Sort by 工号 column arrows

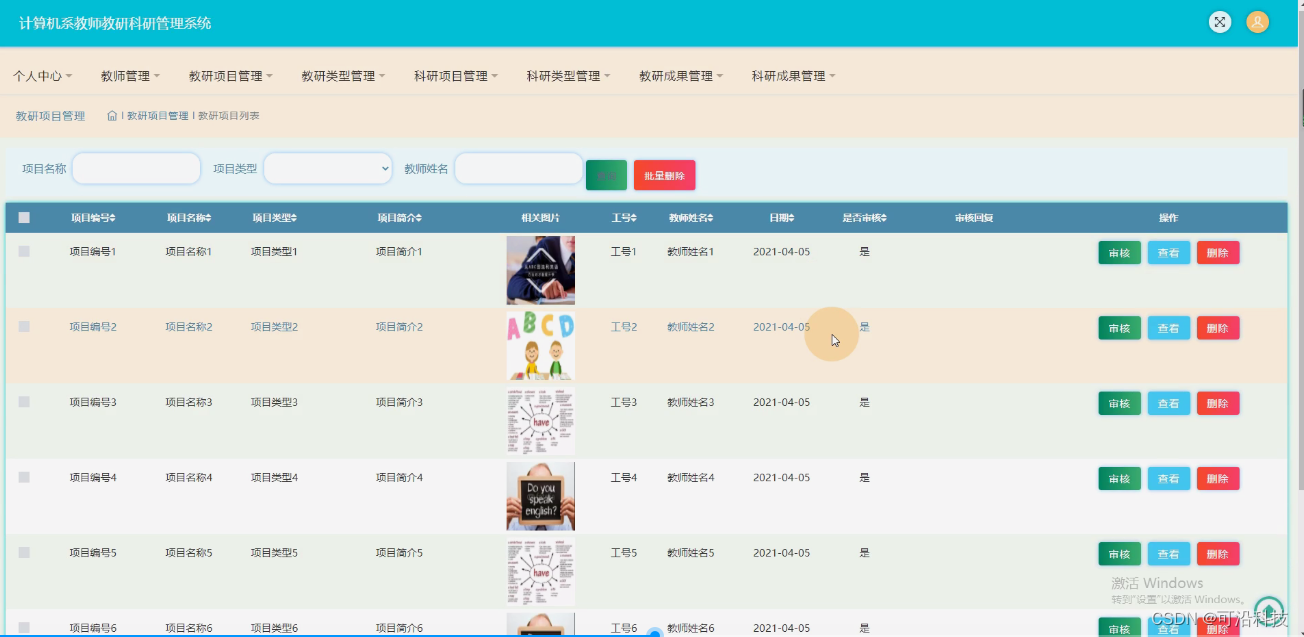[633, 218]
